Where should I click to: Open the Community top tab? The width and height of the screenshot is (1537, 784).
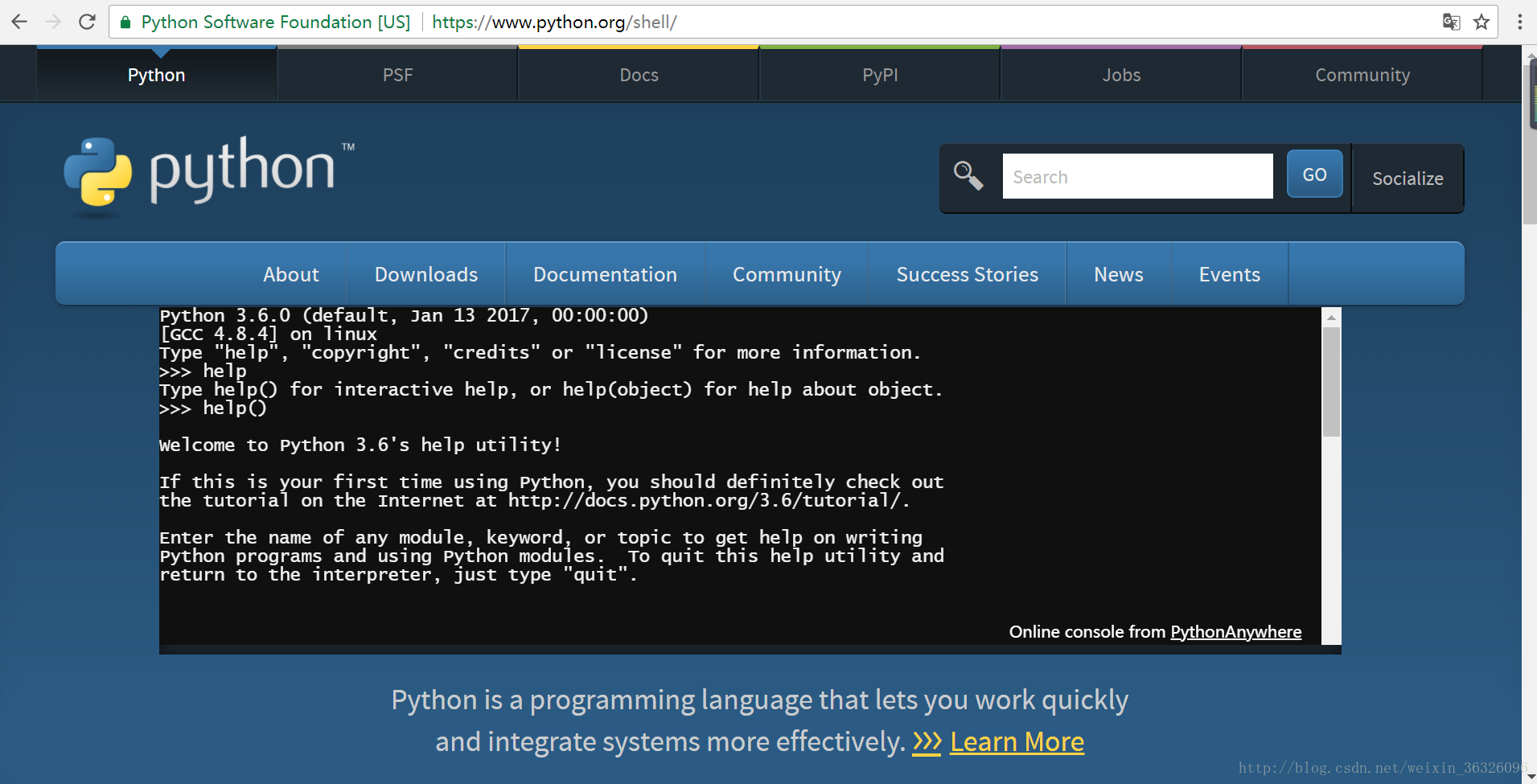(1362, 75)
